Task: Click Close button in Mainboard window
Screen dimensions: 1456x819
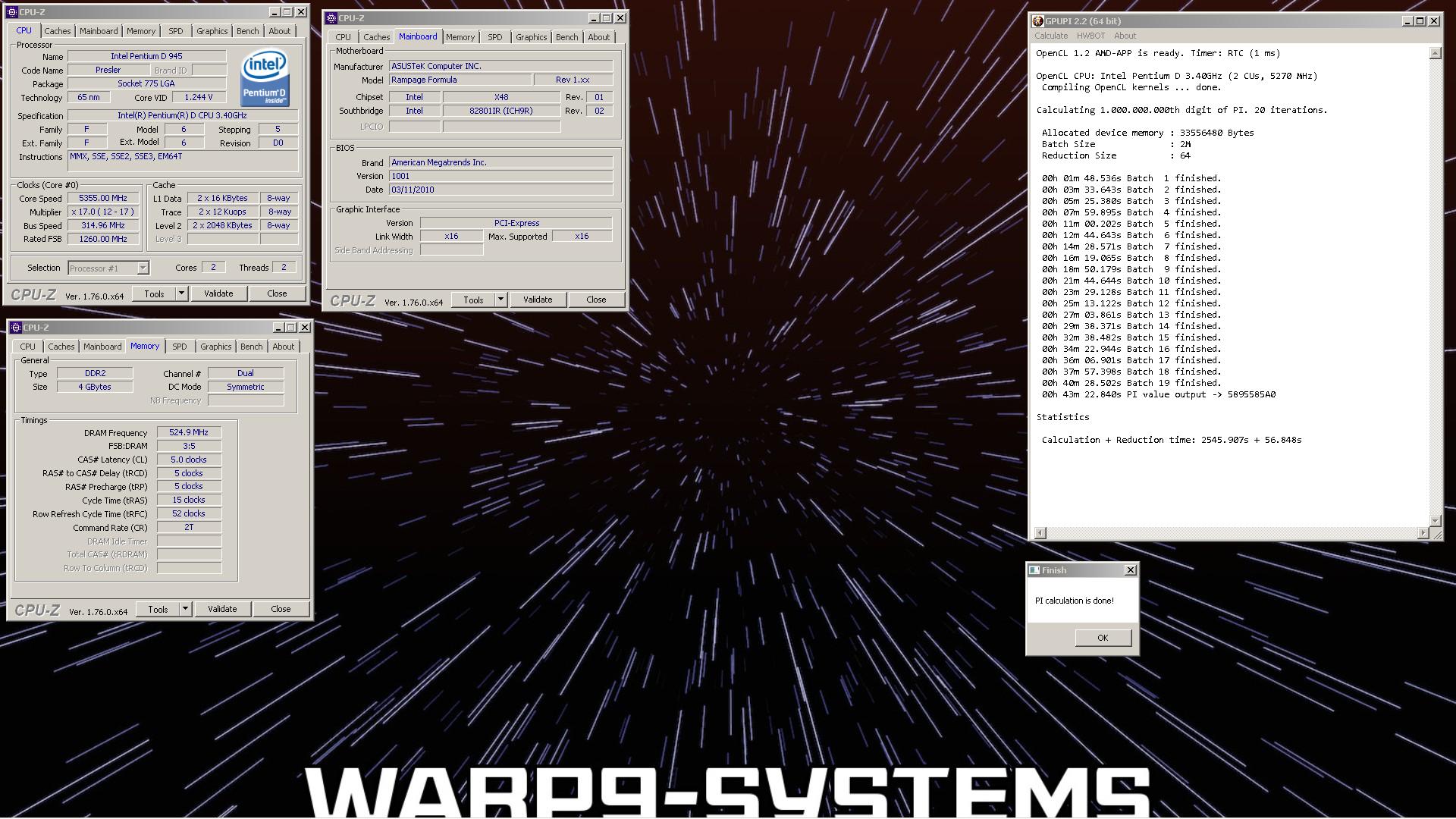Action: point(596,300)
